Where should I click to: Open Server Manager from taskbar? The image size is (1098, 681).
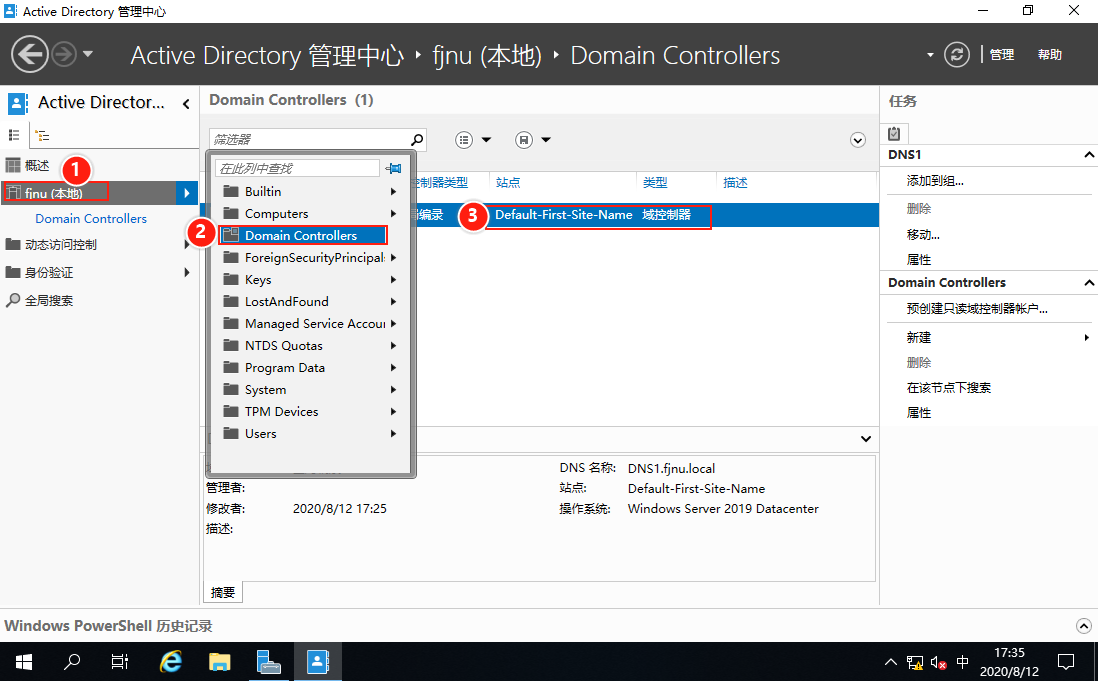268,661
